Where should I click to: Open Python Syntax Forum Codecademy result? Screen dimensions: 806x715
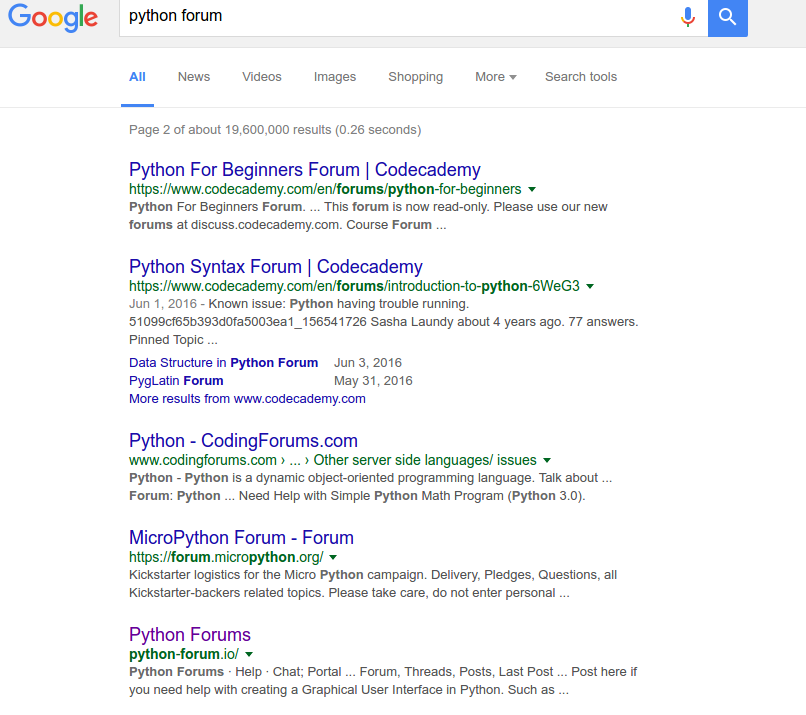276,267
